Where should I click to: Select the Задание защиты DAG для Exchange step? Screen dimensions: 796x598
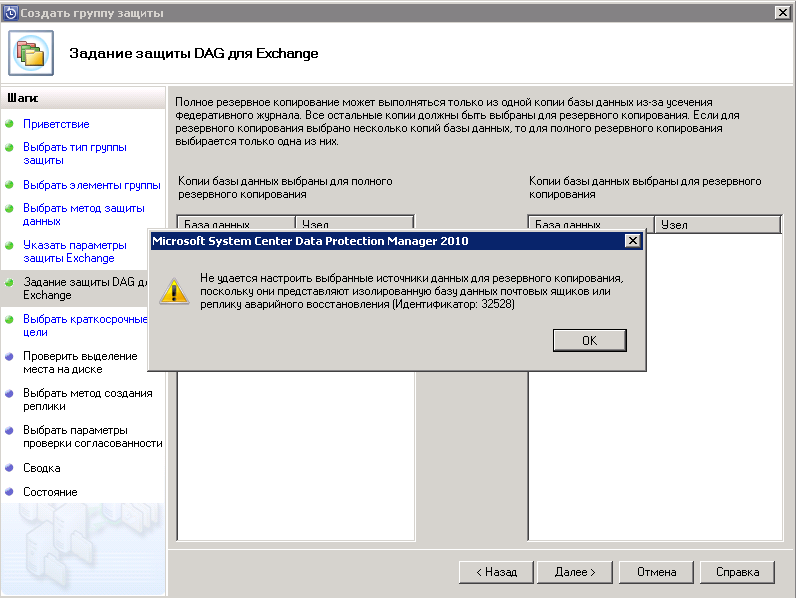85,288
